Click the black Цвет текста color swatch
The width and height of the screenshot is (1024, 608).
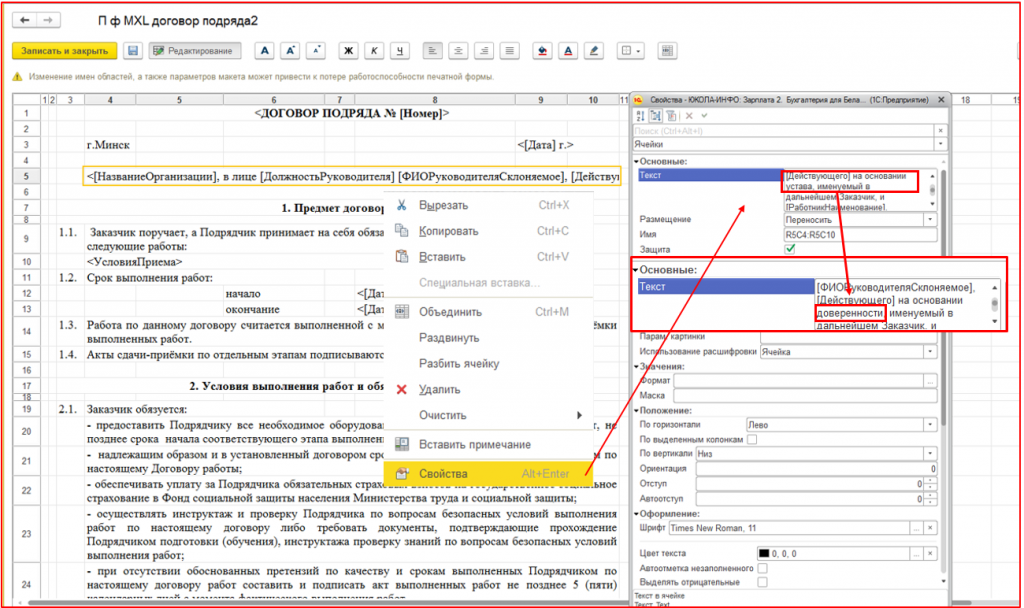pyautogui.click(x=764, y=554)
